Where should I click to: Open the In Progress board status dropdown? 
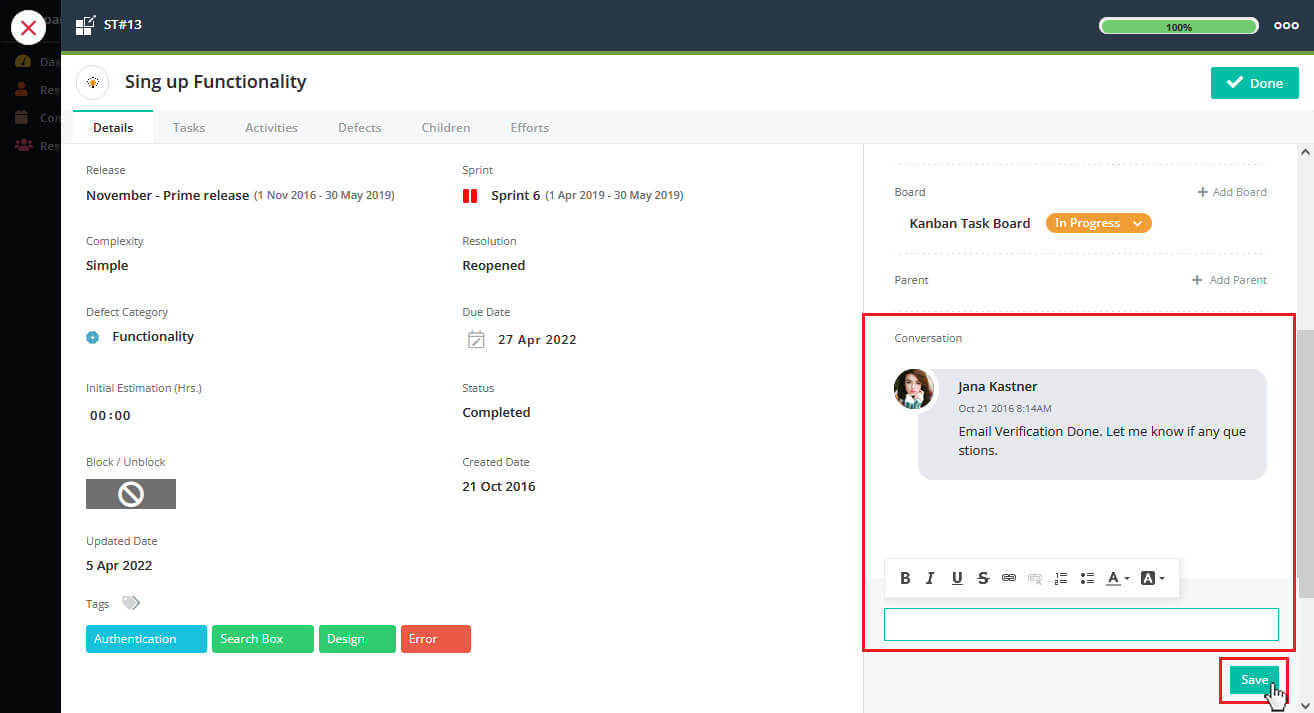pos(1098,223)
